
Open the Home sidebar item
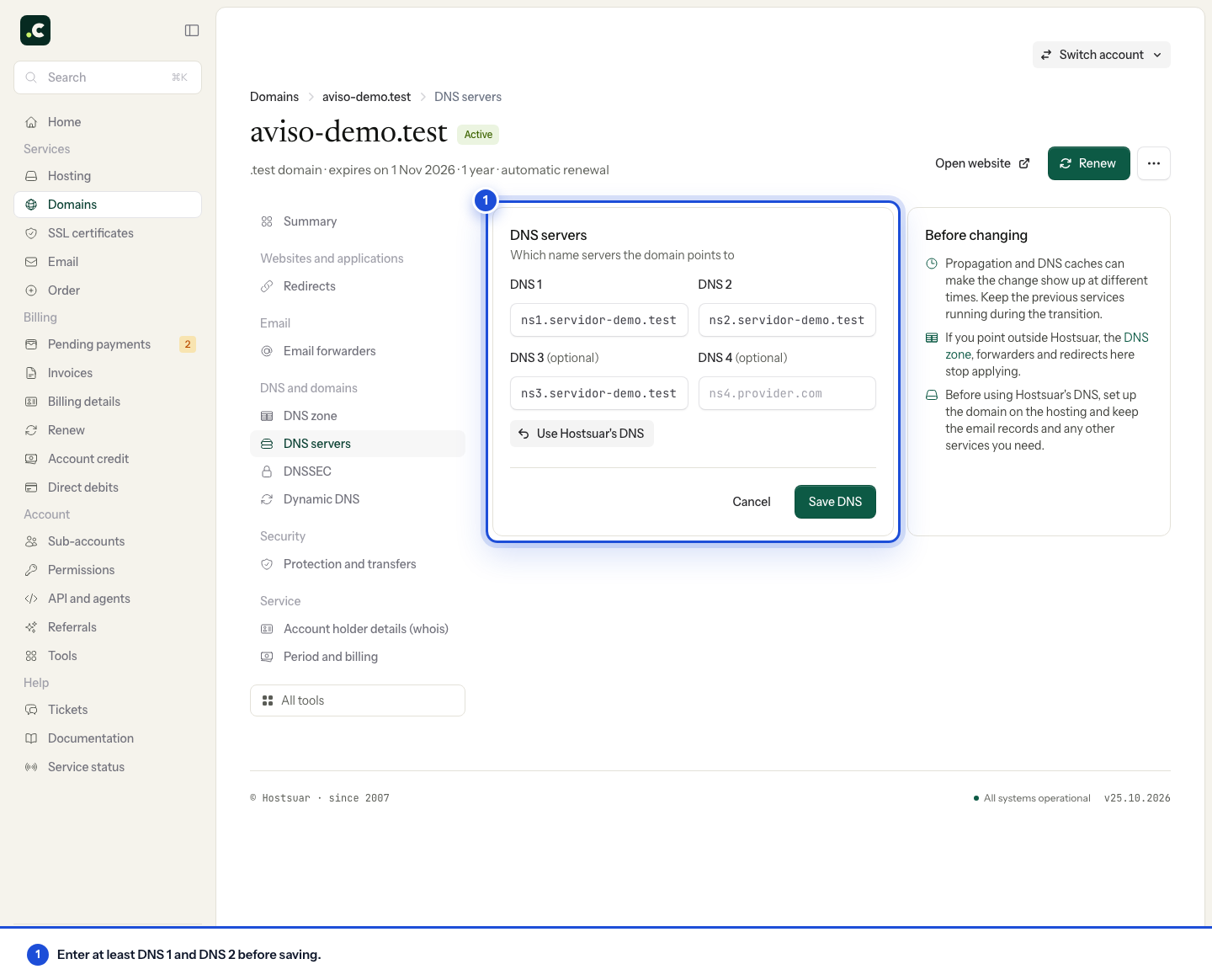(108, 122)
